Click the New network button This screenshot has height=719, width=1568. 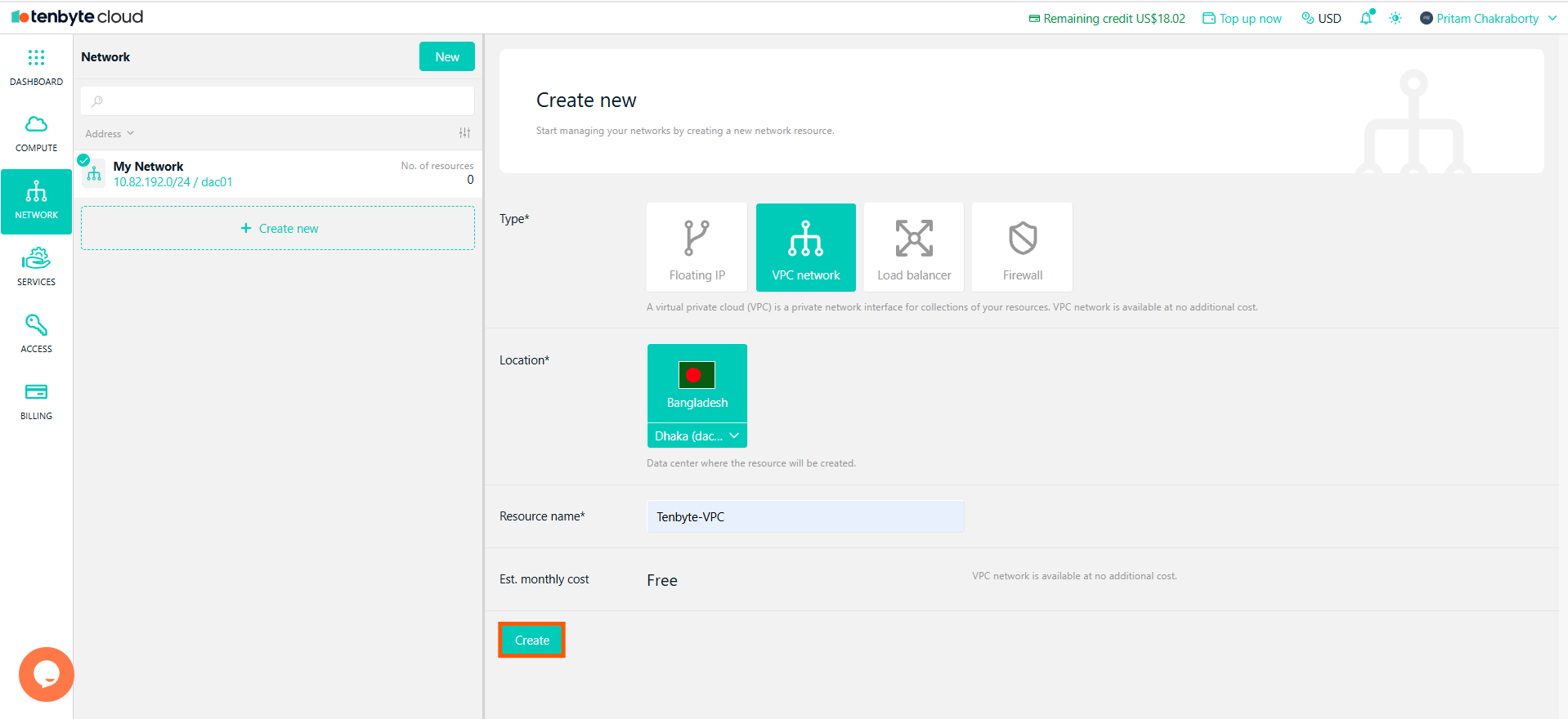click(447, 56)
